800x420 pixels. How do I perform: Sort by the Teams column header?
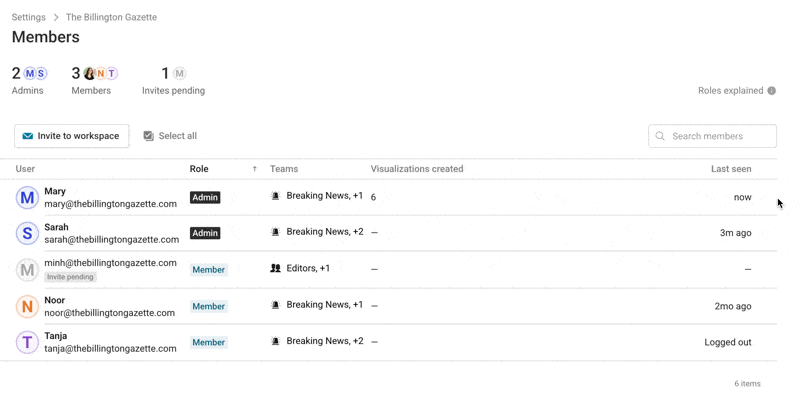click(x=284, y=169)
